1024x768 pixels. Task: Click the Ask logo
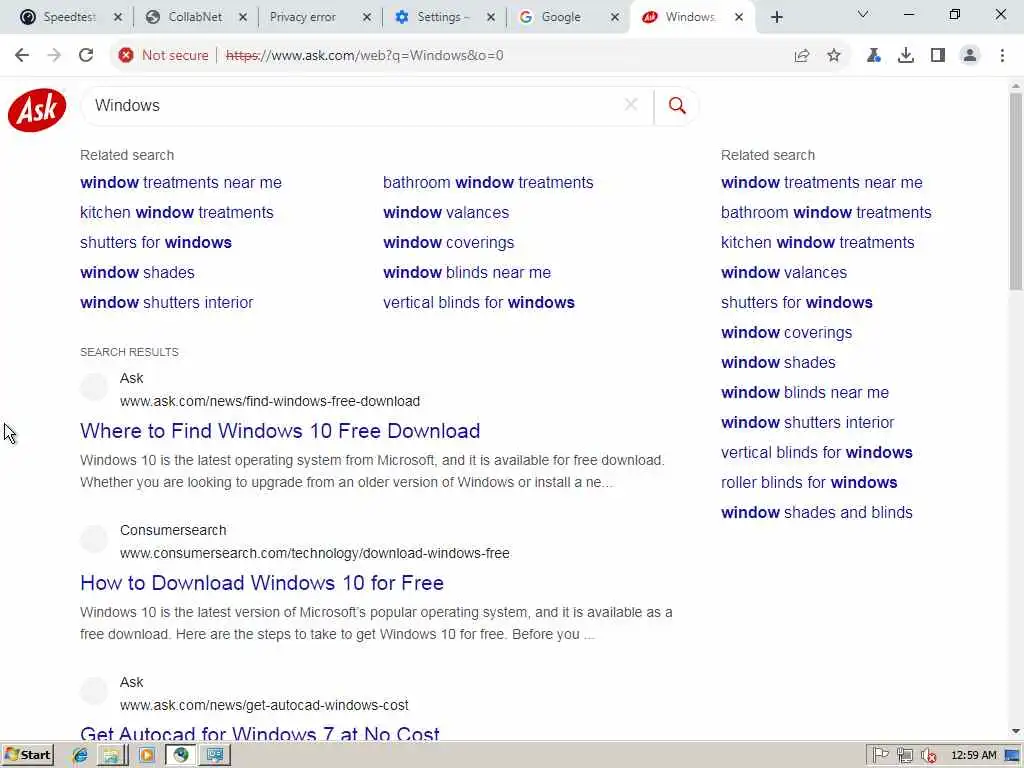(x=37, y=110)
